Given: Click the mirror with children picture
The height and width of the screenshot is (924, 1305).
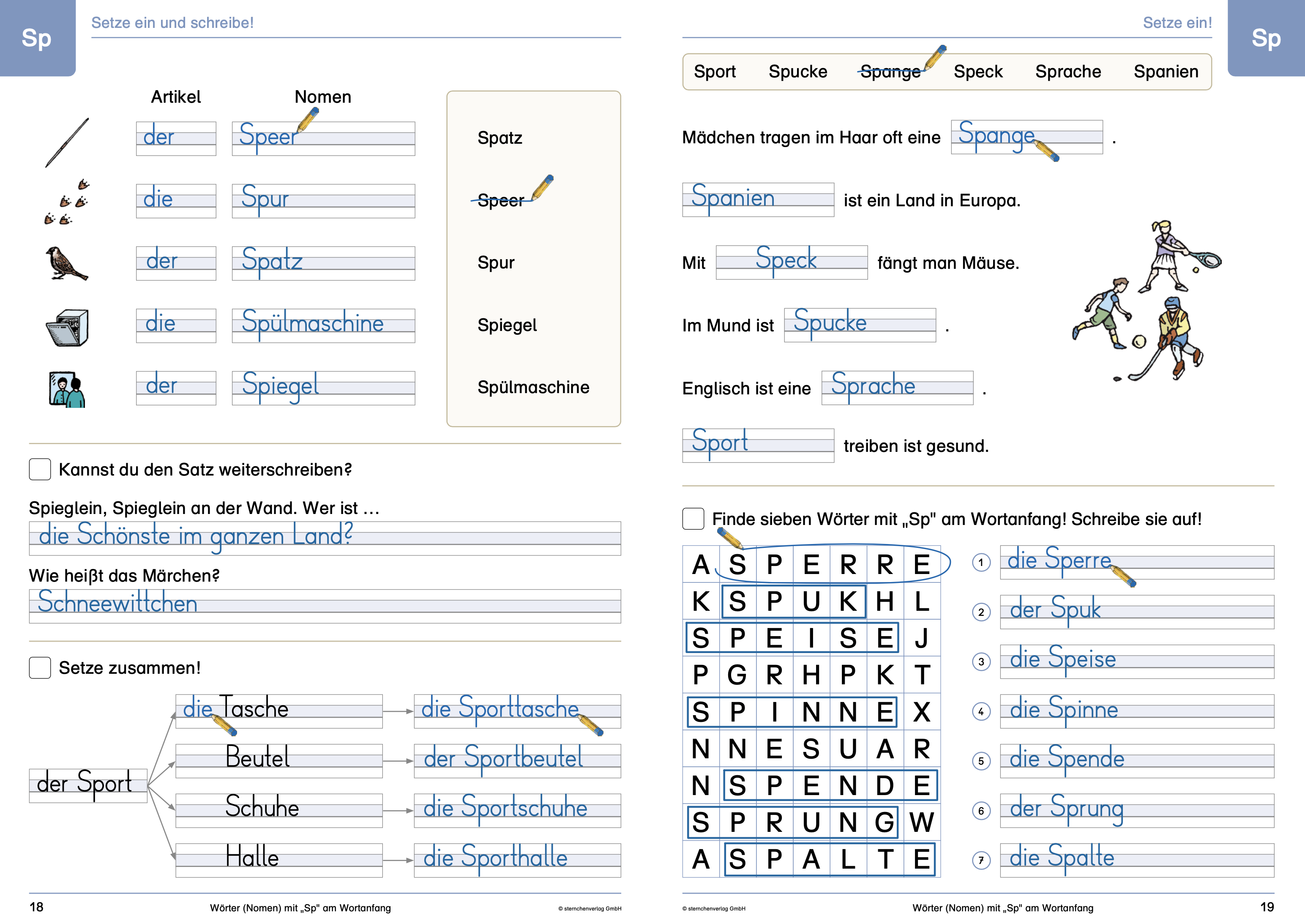Looking at the screenshot, I should tap(66, 389).
